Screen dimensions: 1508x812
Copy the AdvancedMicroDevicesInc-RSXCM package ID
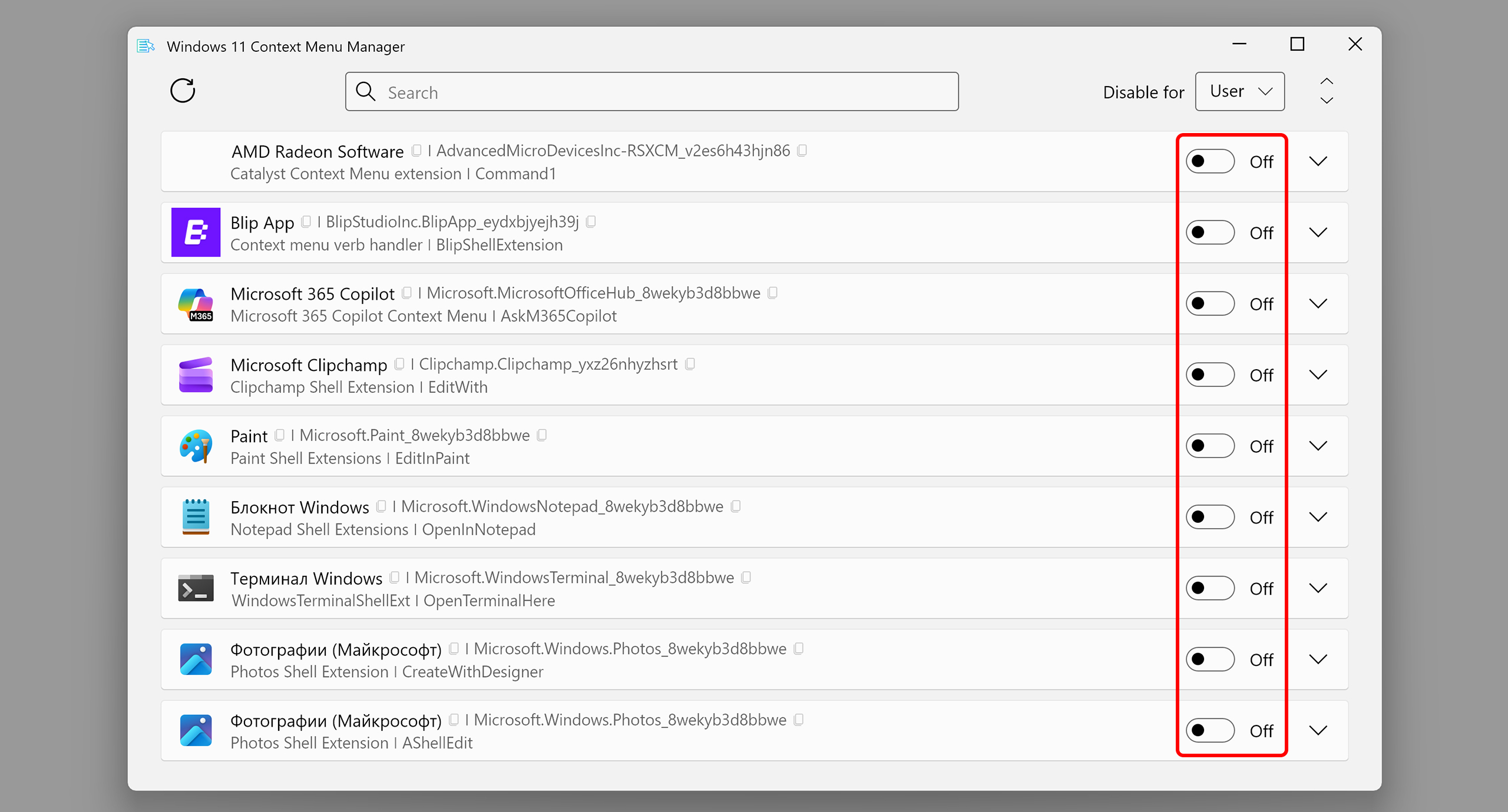(x=802, y=151)
